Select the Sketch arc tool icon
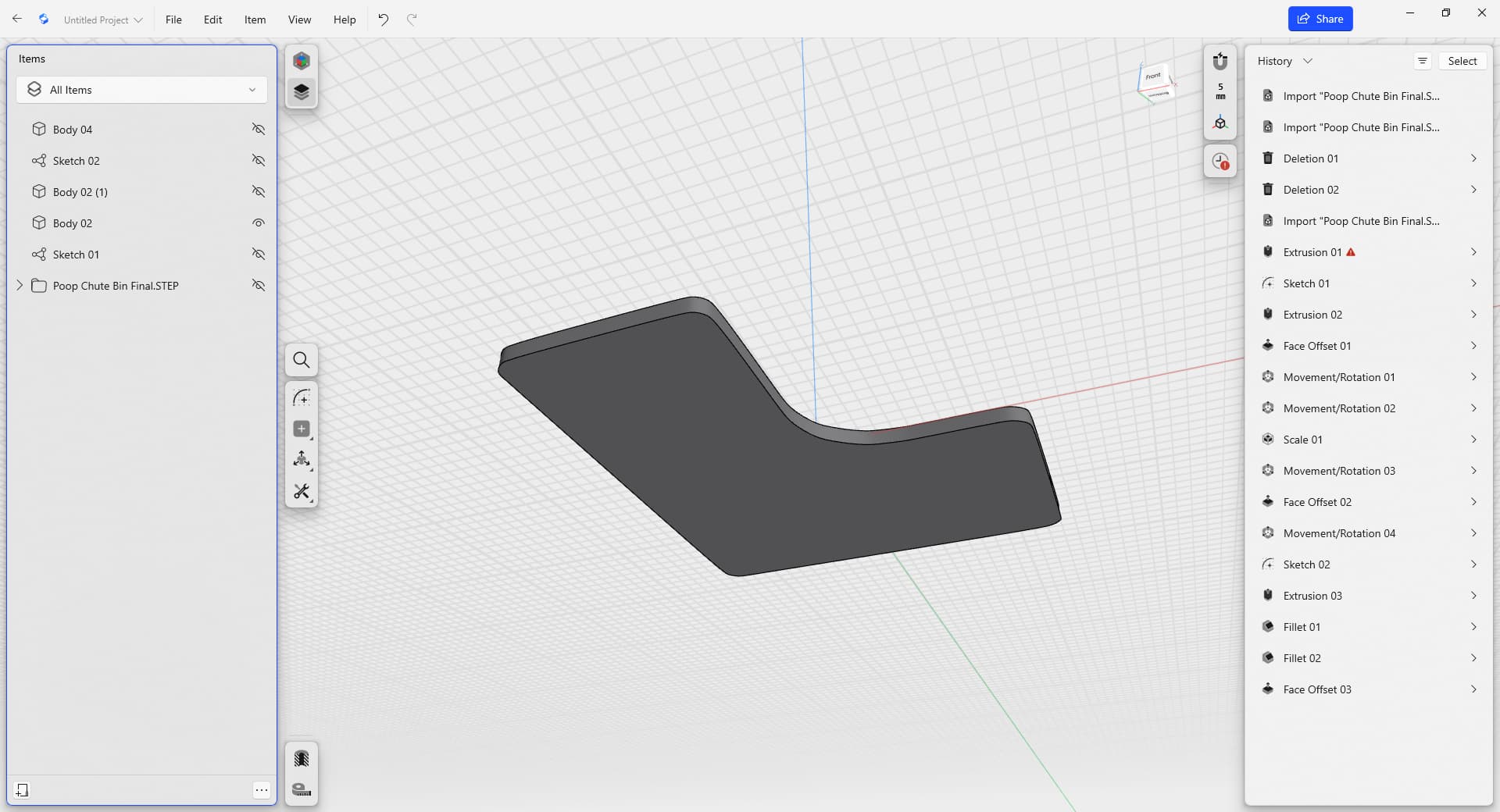Image resolution: width=1500 pixels, height=812 pixels. (x=302, y=397)
